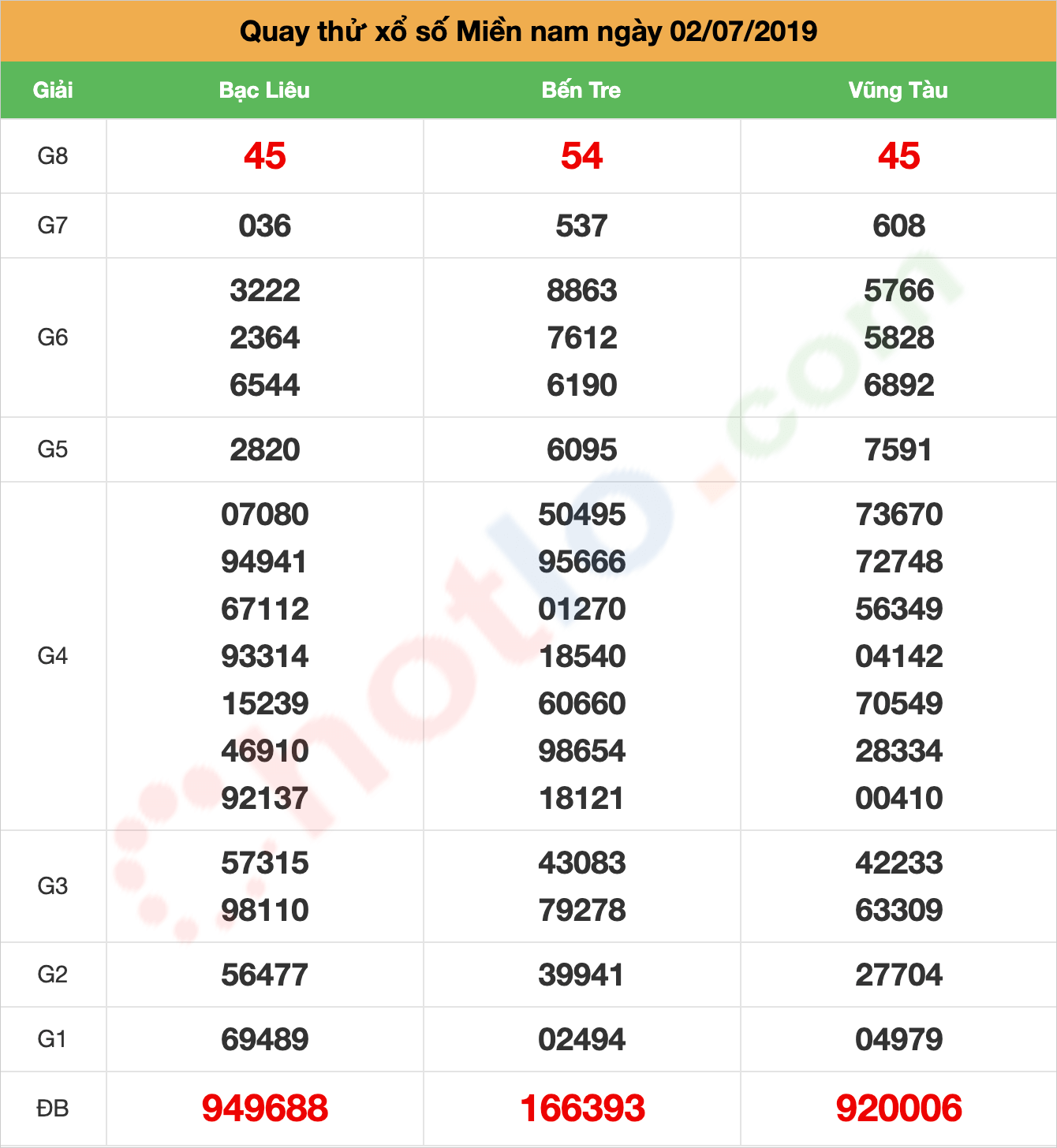Select Bến Tre G8 result 54
This screenshot has height=1148, width=1057.
tap(581, 156)
